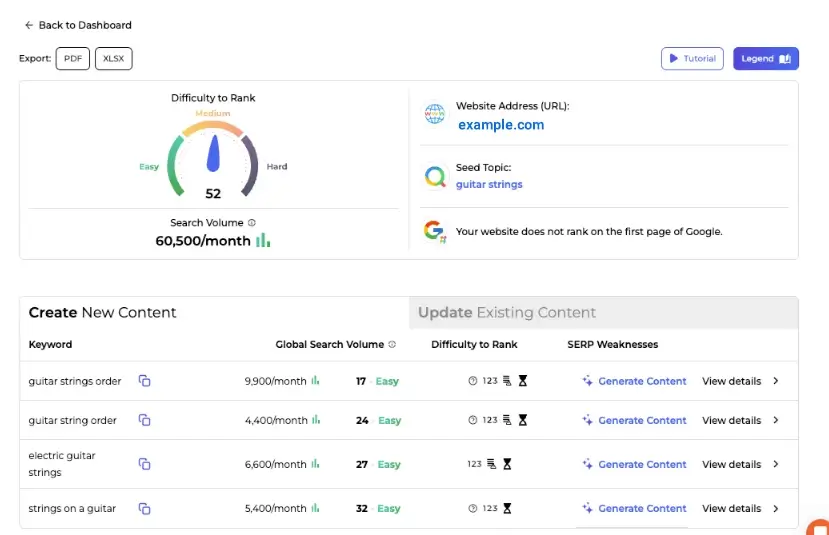The height and width of the screenshot is (535, 829).
Task: Export the report as XLSX
Action: pos(114,59)
